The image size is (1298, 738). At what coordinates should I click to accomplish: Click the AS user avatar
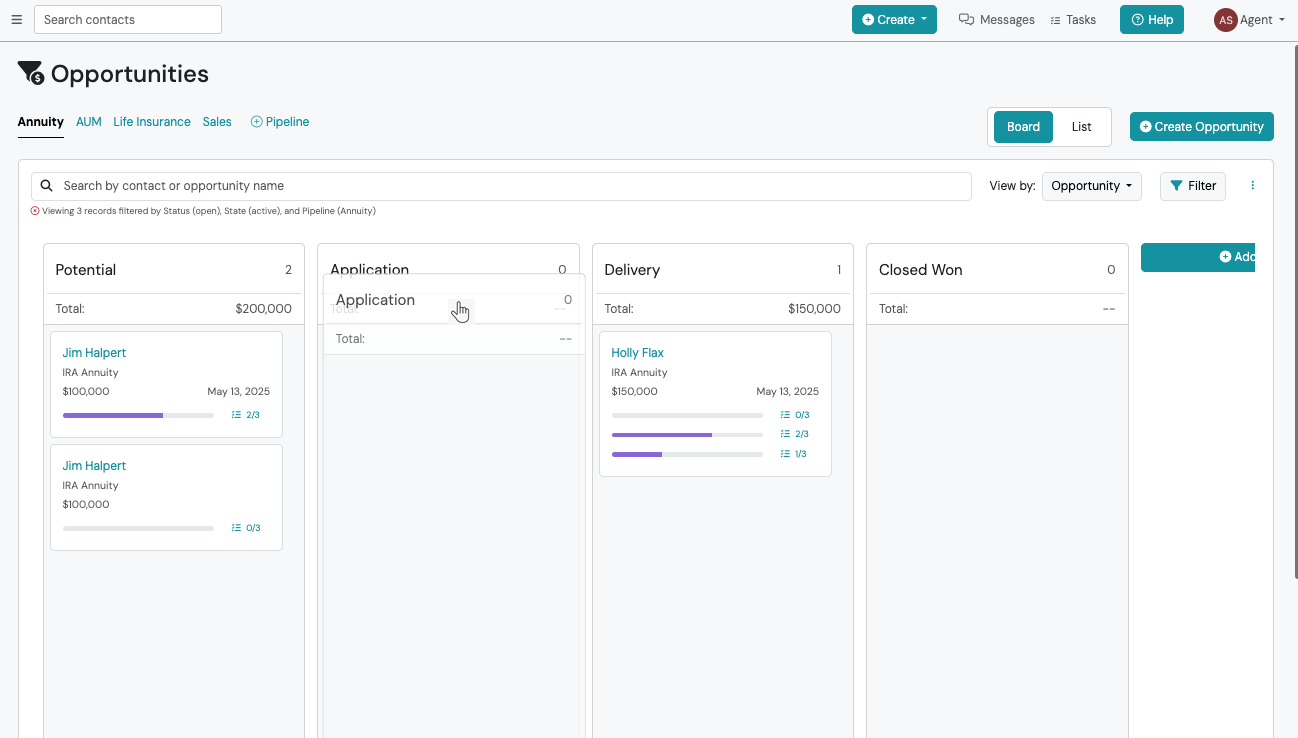[x=1225, y=20]
